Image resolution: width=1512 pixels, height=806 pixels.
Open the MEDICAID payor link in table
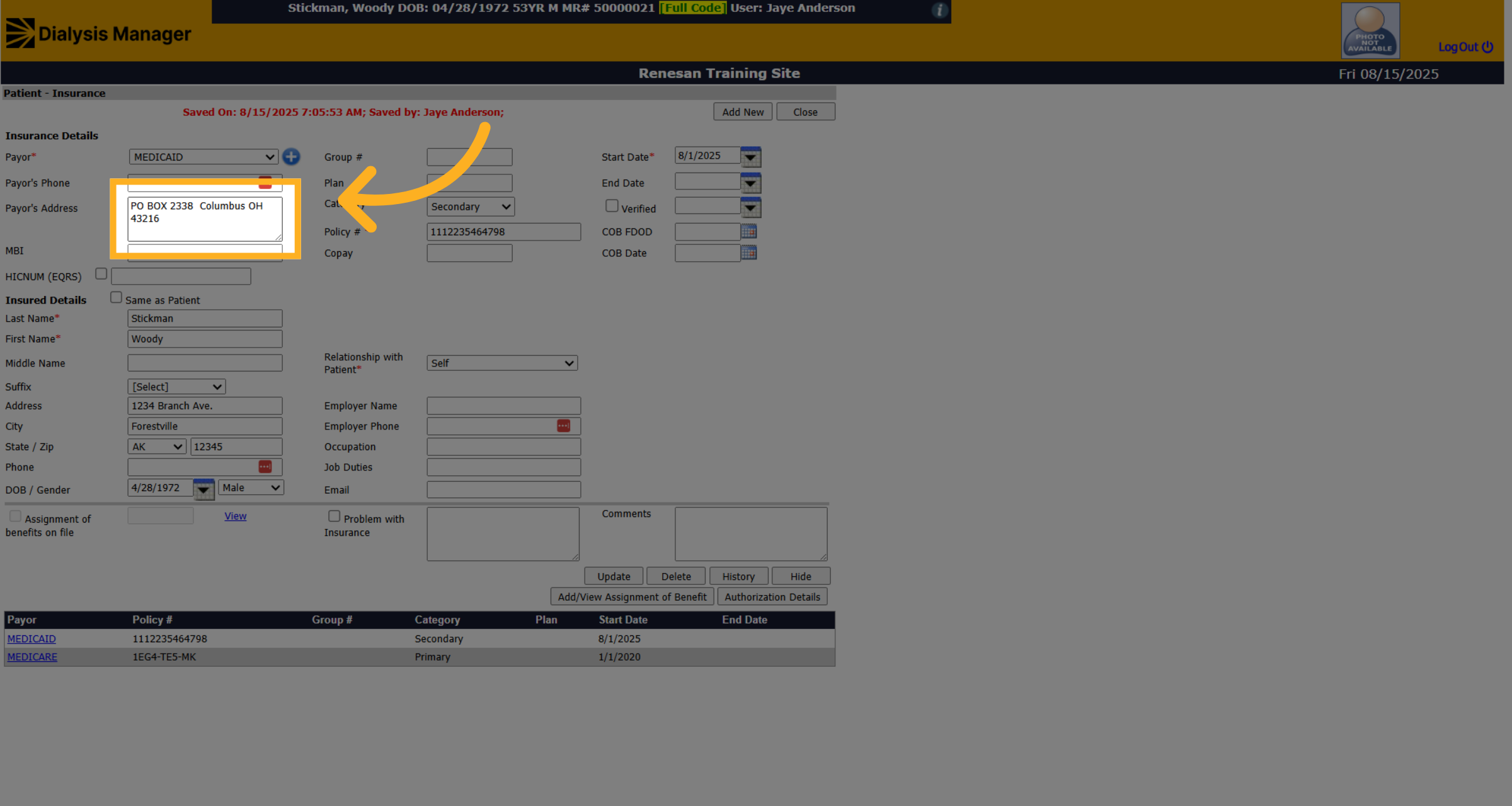pyautogui.click(x=31, y=639)
